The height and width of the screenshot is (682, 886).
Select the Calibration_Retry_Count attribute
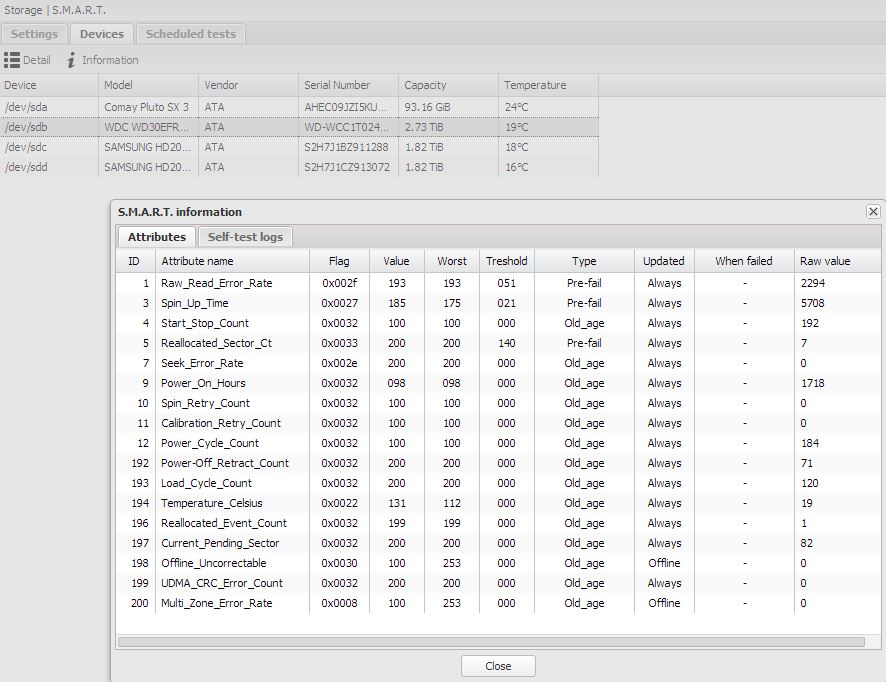[498, 423]
